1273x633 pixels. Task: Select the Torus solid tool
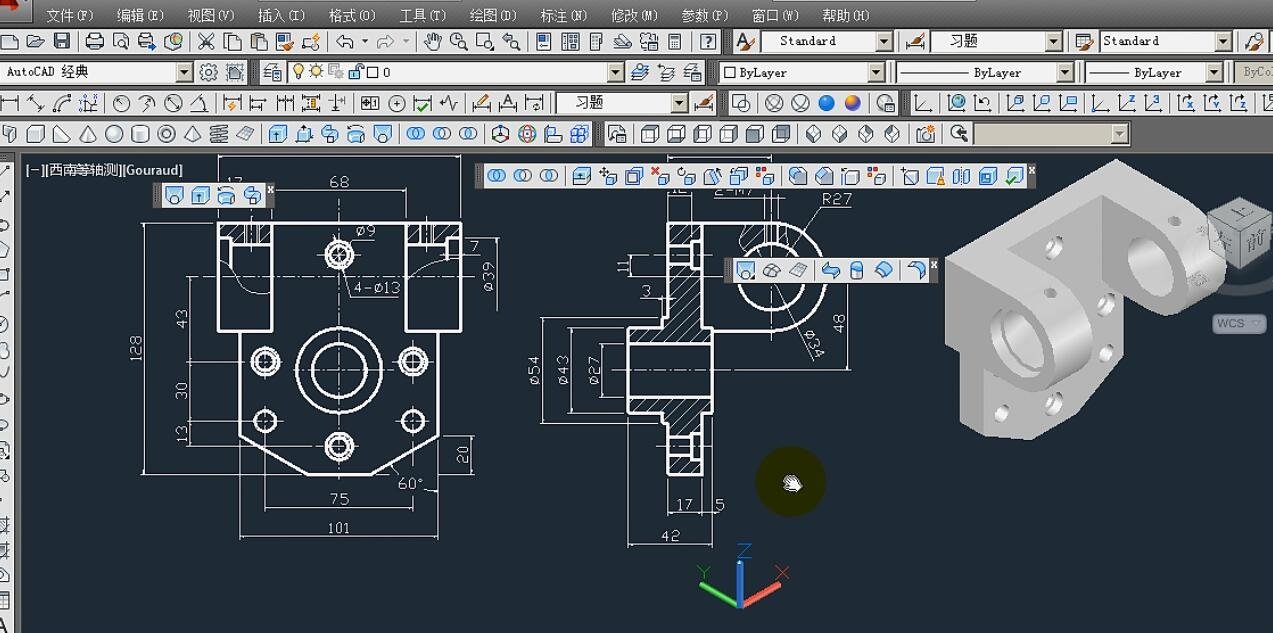tap(166, 134)
